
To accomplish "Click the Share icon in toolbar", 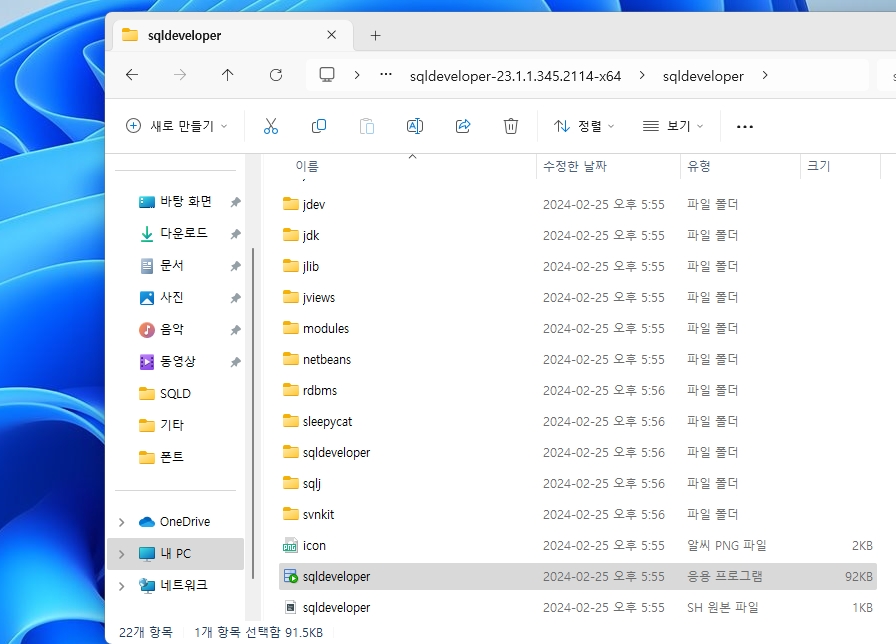I will pos(463,126).
